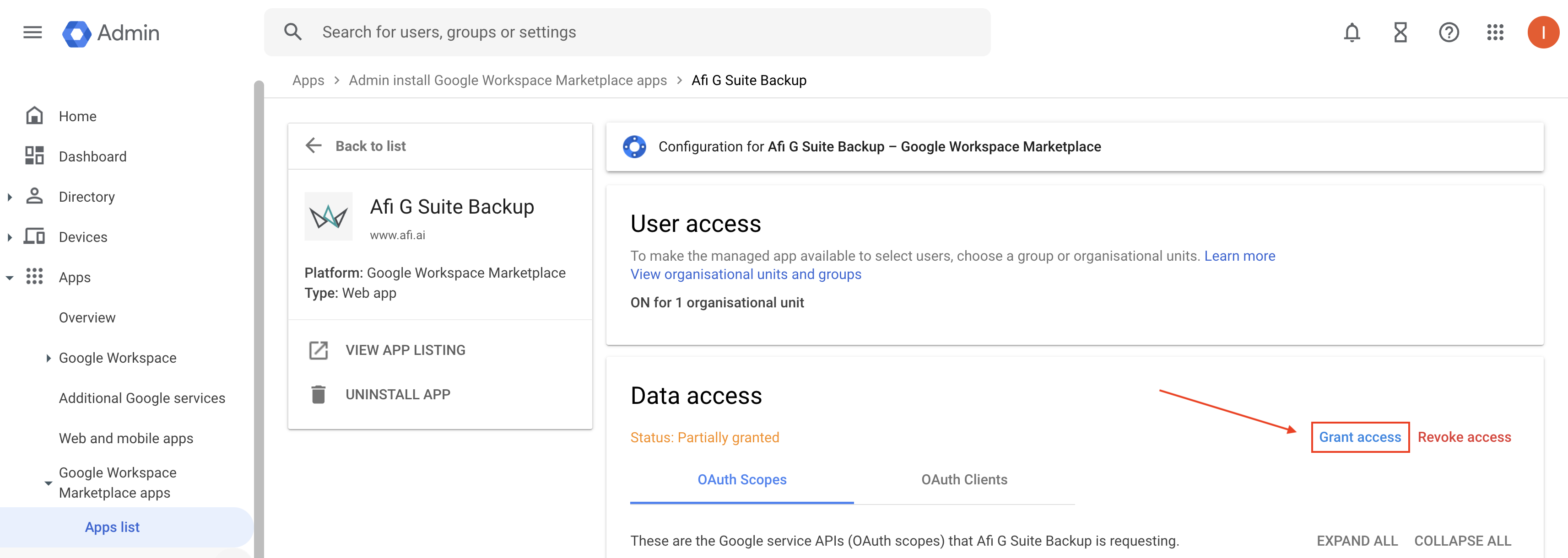
Task: Open the Google apps grid launcher
Action: pyautogui.click(x=1495, y=32)
